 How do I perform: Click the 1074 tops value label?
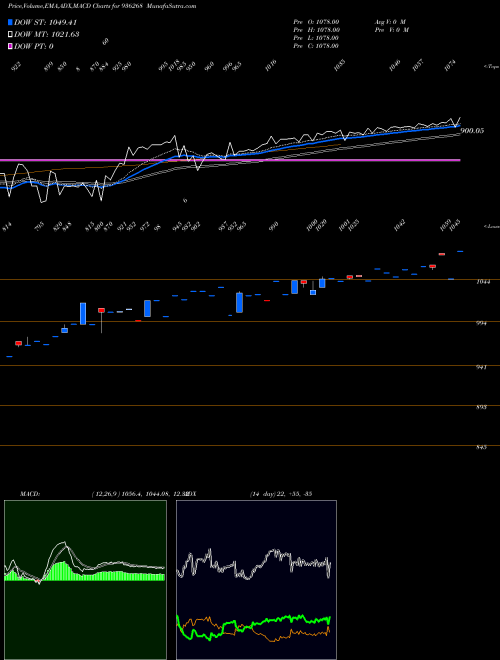coord(450,65)
